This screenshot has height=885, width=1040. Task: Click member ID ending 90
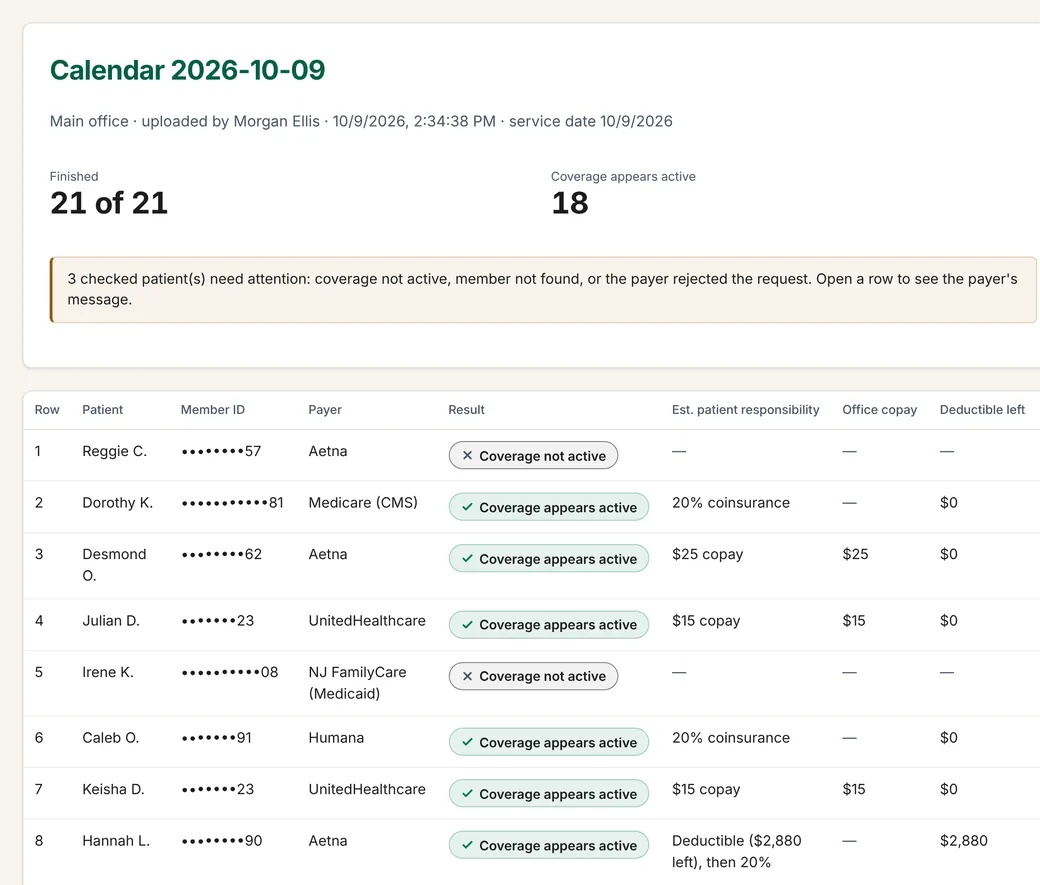tap(222, 841)
